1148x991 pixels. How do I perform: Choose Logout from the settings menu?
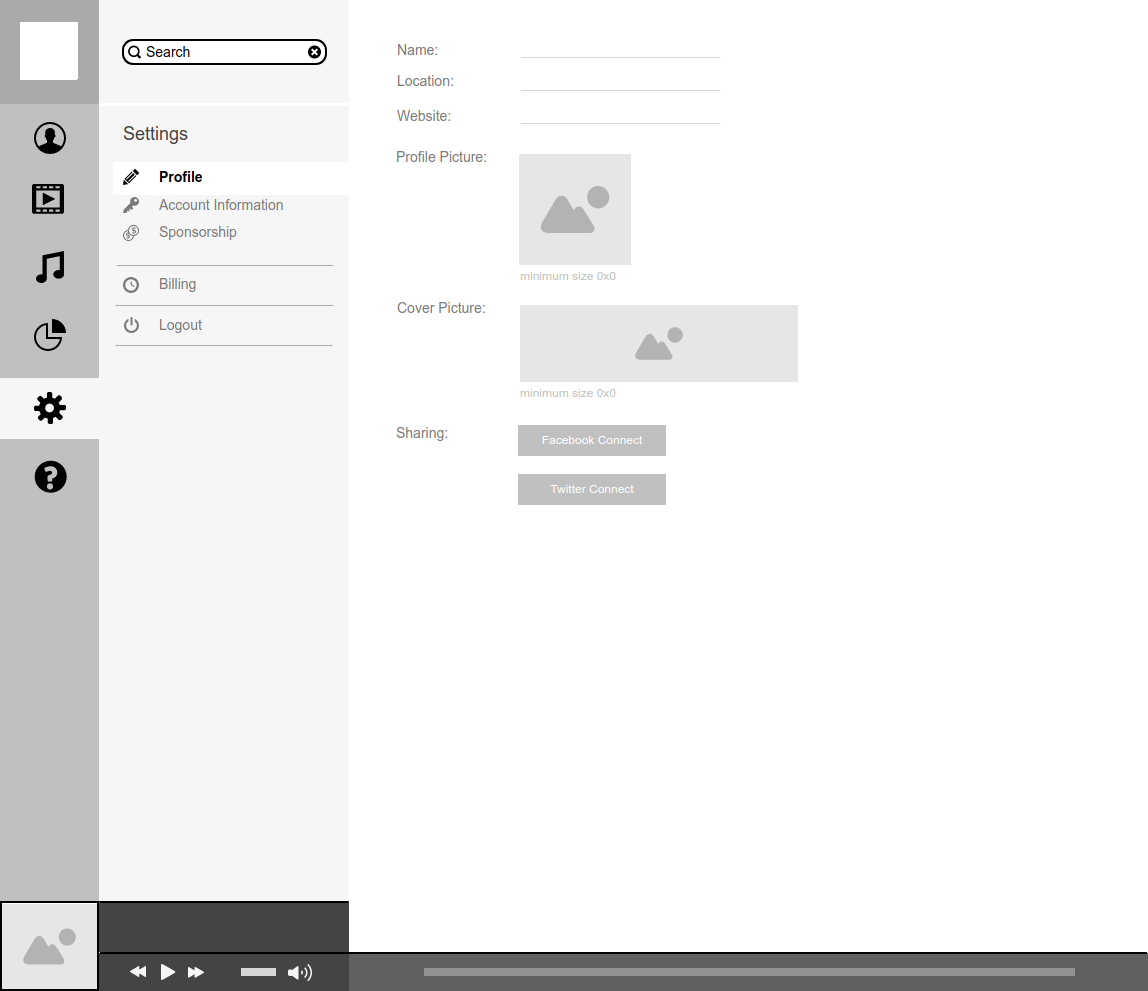pyautogui.click(x=180, y=325)
